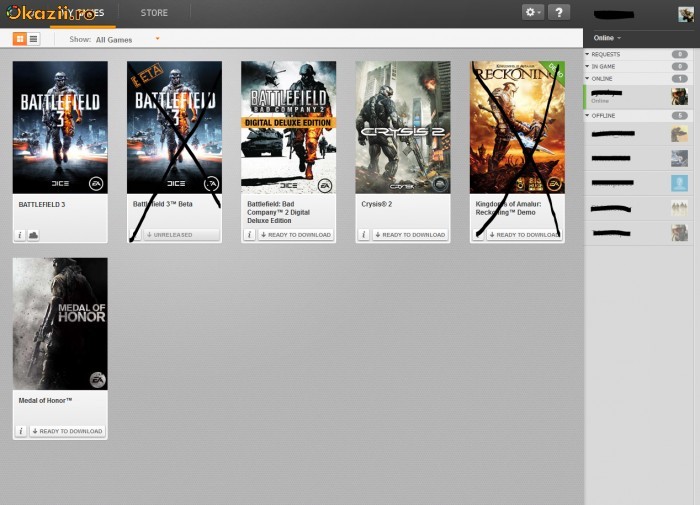Download Kingdoms of Amalur Reckoning Demo

(525, 235)
